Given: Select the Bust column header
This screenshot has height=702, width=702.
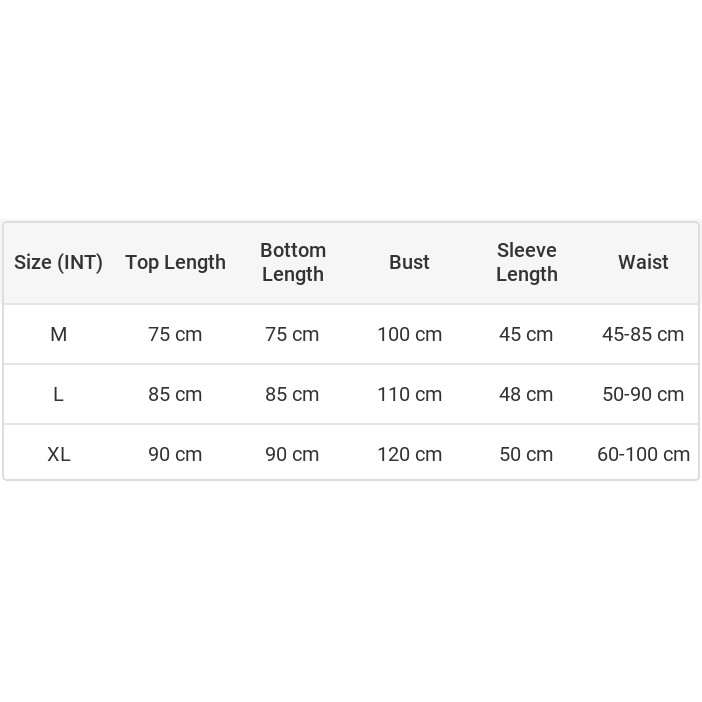Looking at the screenshot, I should 409,262.
